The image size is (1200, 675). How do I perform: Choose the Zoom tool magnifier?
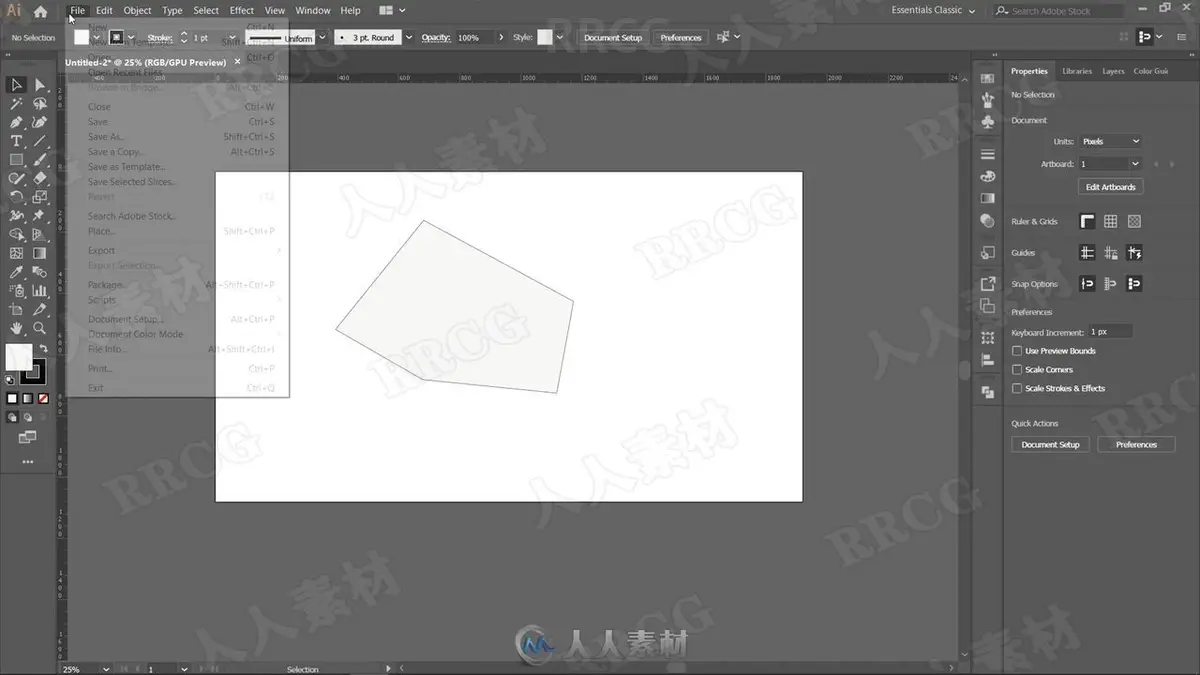pos(40,328)
